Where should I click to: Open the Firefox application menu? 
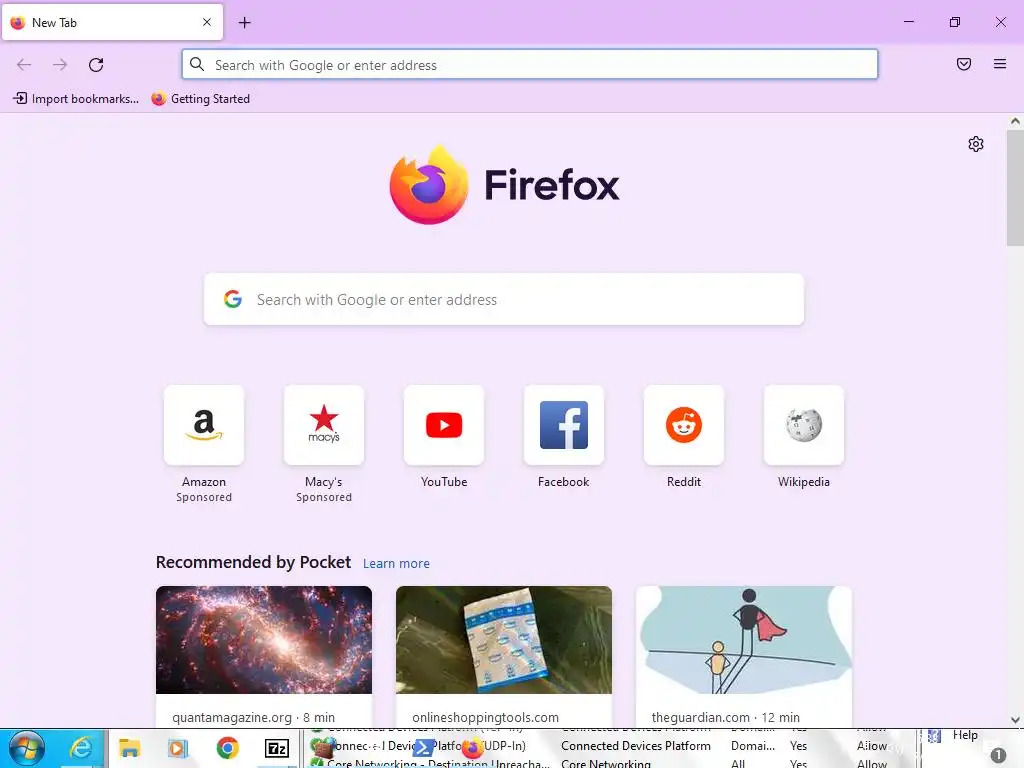coord(1000,64)
